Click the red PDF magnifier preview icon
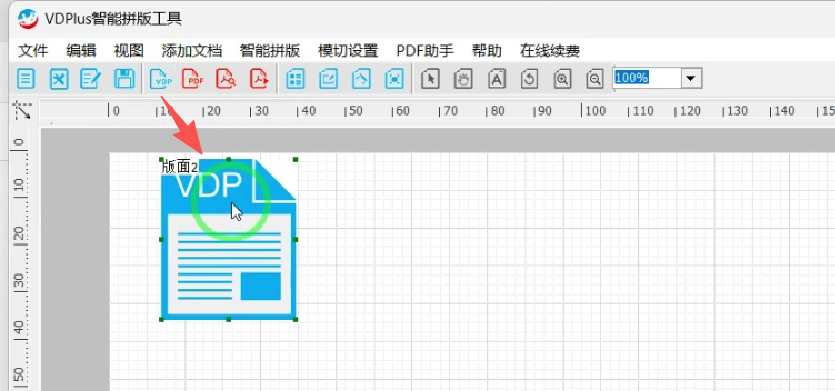Viewport: 835px width, 391px height. (226, 79)
